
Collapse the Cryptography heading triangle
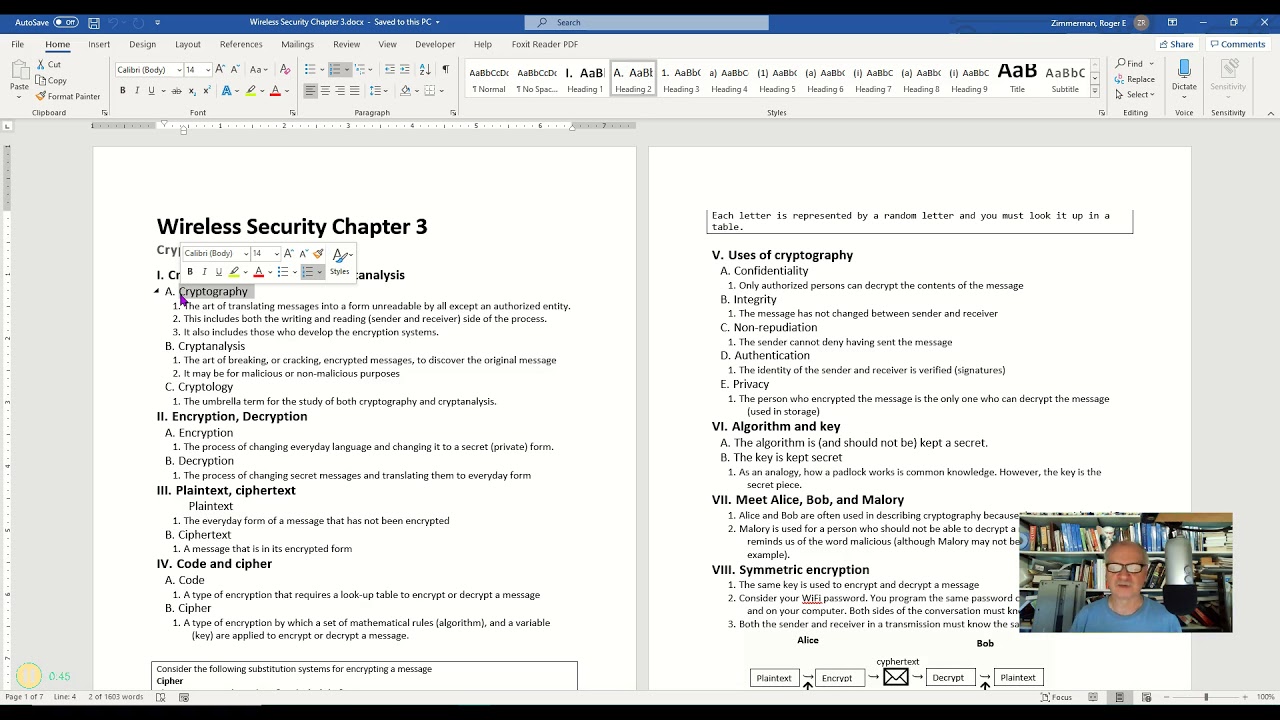coord(157,291)
